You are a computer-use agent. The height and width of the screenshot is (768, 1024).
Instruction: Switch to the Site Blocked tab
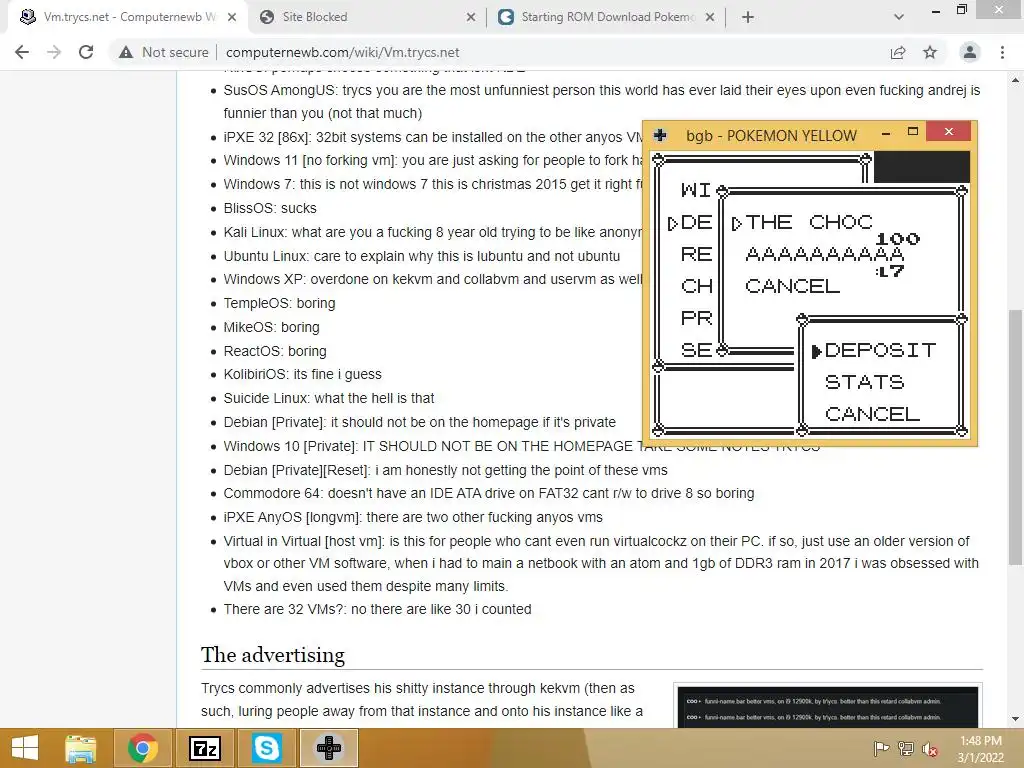click(367, 17)
